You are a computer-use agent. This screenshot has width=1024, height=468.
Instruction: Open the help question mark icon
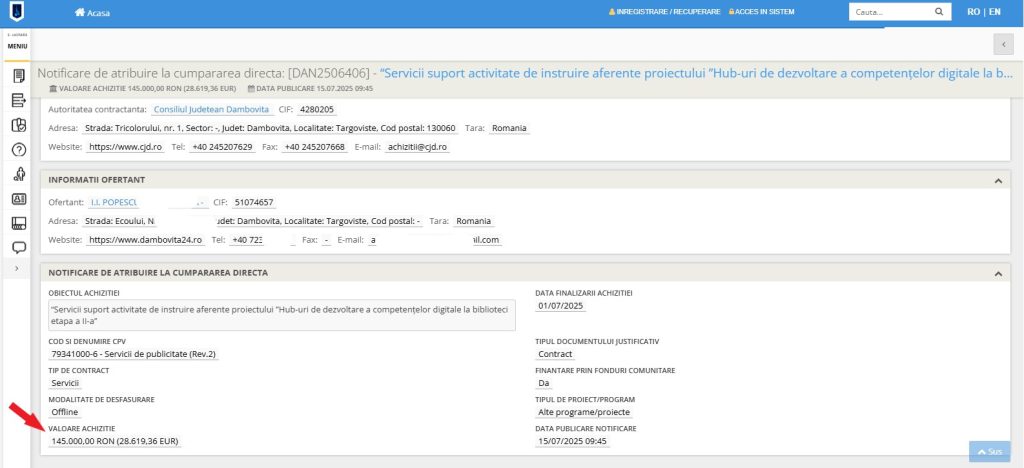(18, 150)
